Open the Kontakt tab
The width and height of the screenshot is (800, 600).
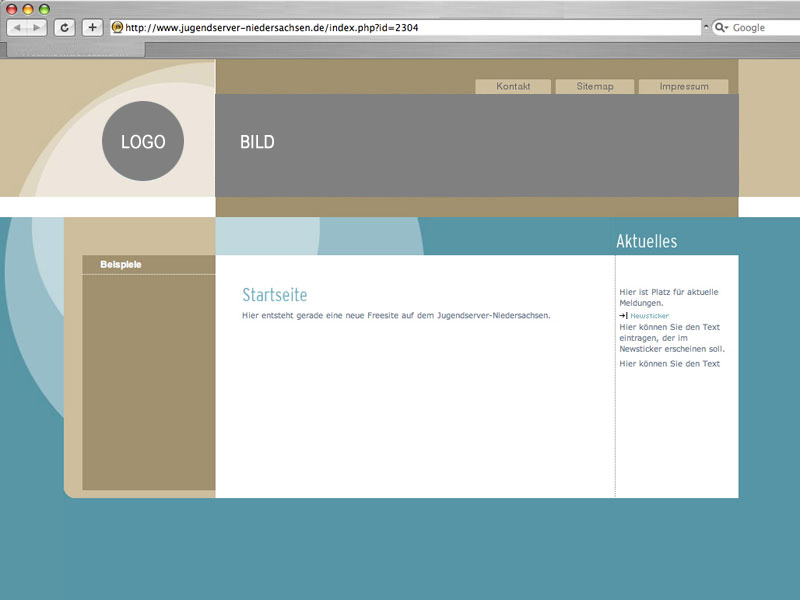click(513, 87)
